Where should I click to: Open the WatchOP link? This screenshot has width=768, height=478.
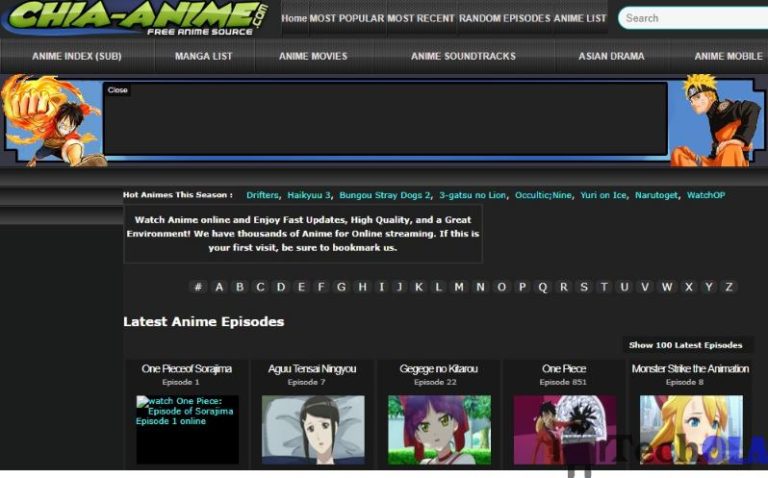coord(706,195)
